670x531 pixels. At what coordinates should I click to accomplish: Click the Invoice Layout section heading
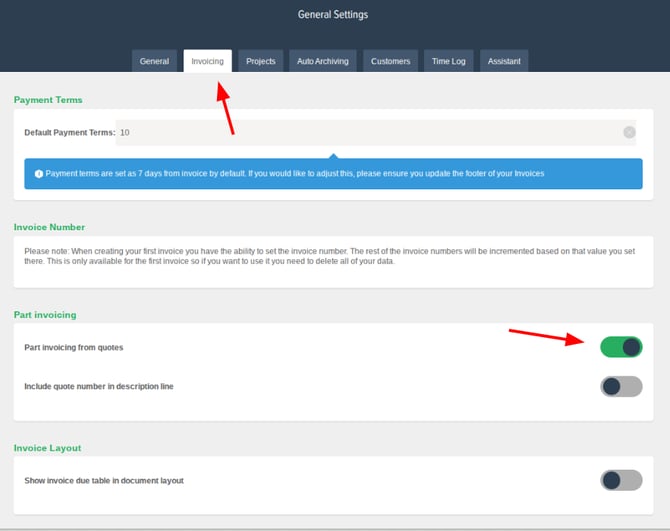coord(47,448)
